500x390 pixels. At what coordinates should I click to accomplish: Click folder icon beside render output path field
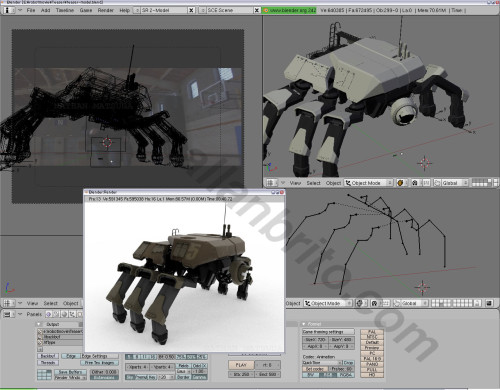[40, 331]
